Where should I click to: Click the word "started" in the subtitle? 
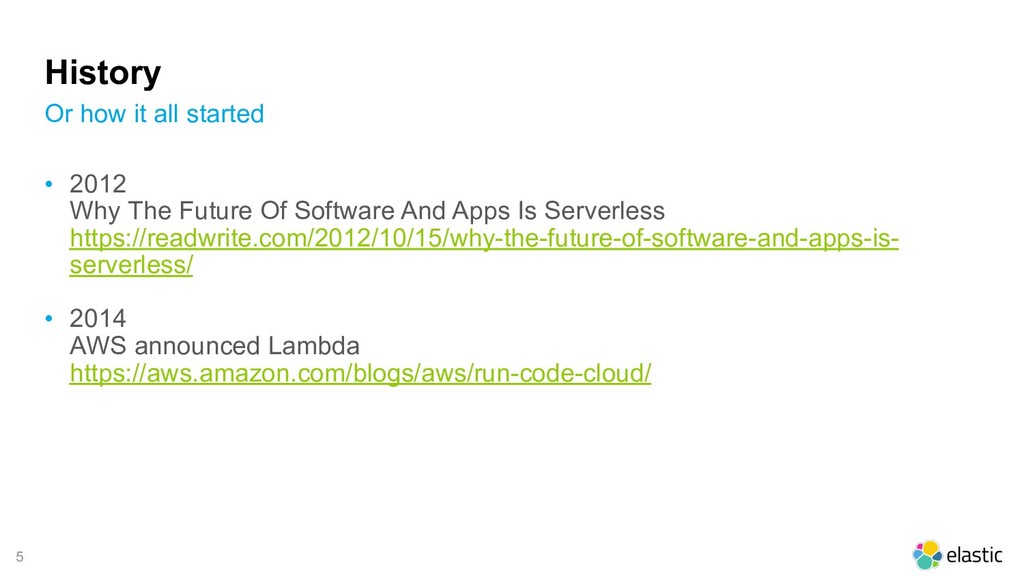[225, 114]
